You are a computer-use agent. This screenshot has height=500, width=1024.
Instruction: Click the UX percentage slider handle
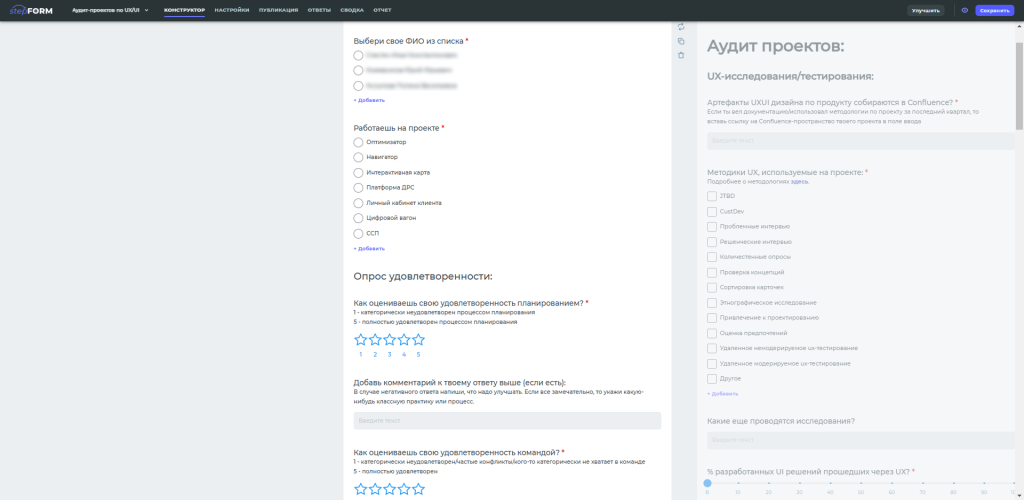tap(707, 484)
